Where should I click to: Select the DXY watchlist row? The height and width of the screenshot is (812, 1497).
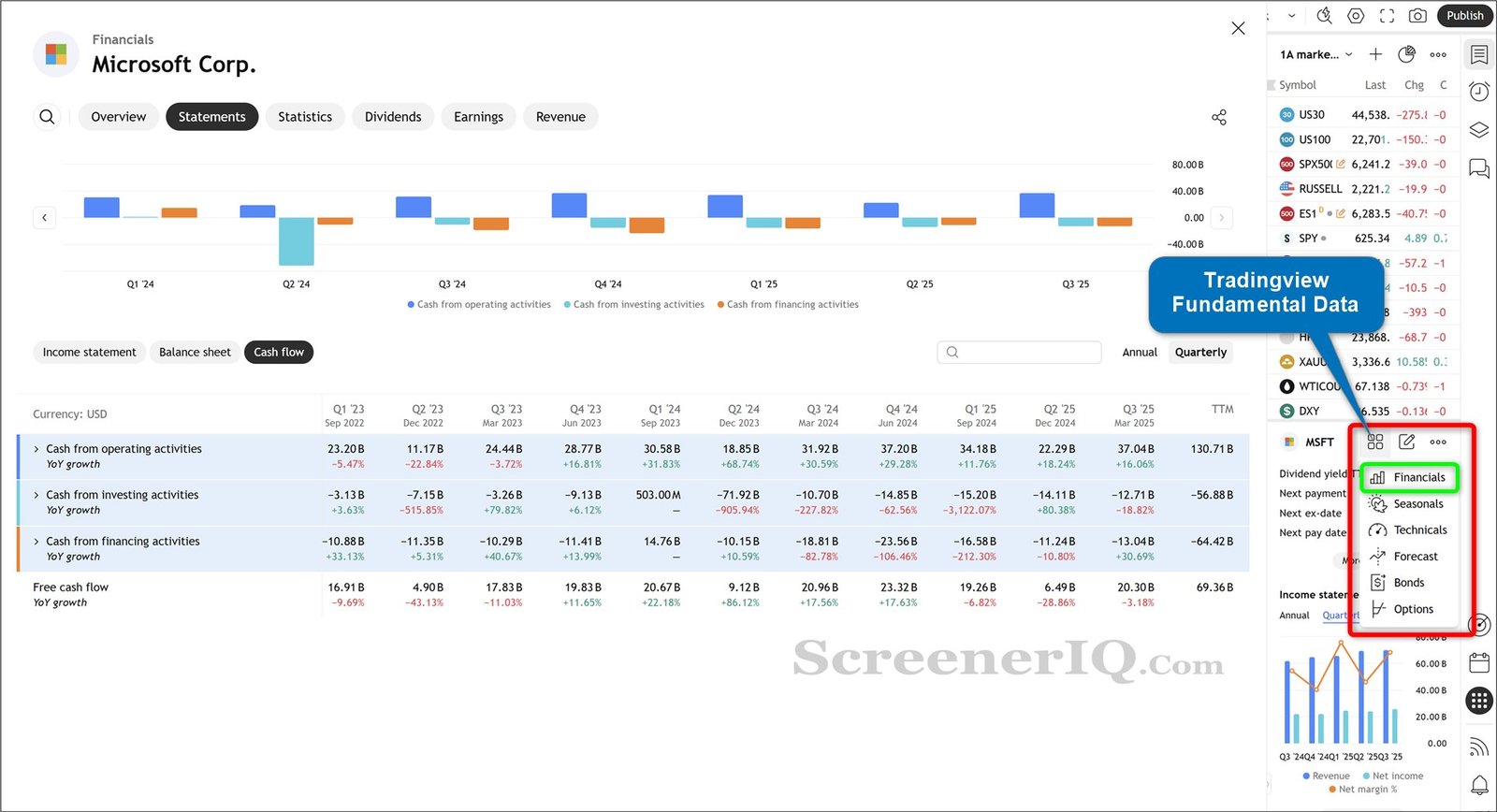1362,411
